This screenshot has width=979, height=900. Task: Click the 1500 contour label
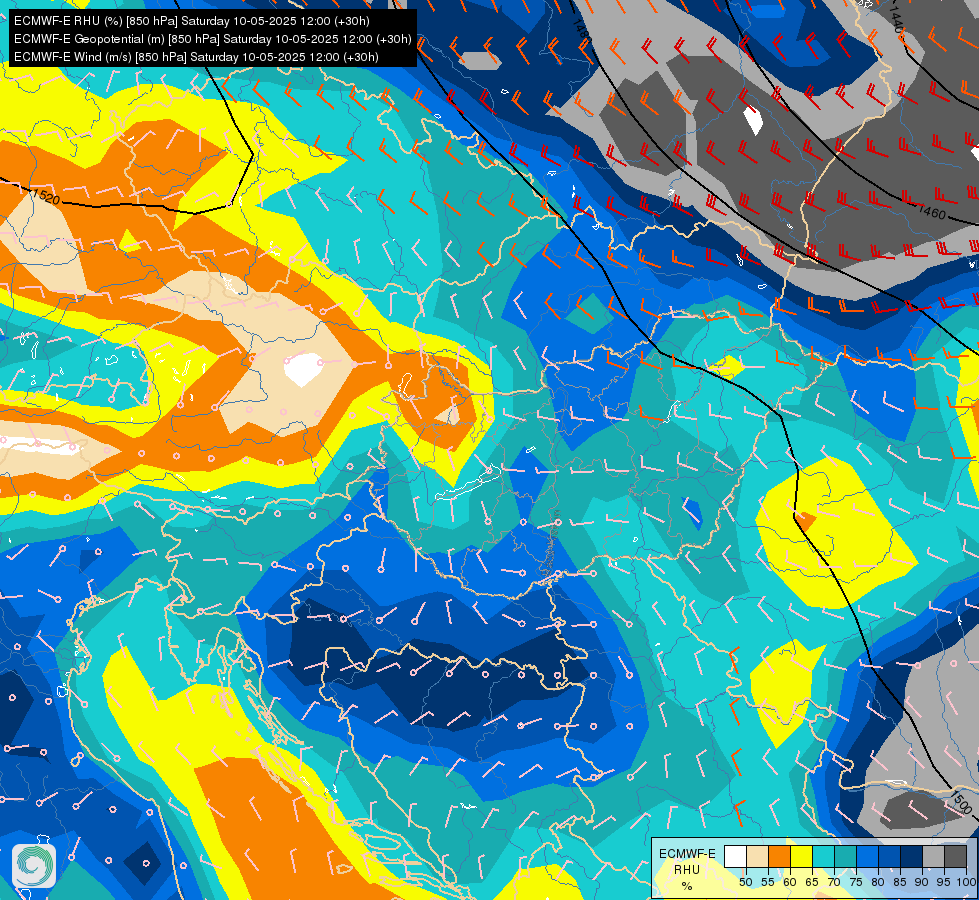click(963, 803)
